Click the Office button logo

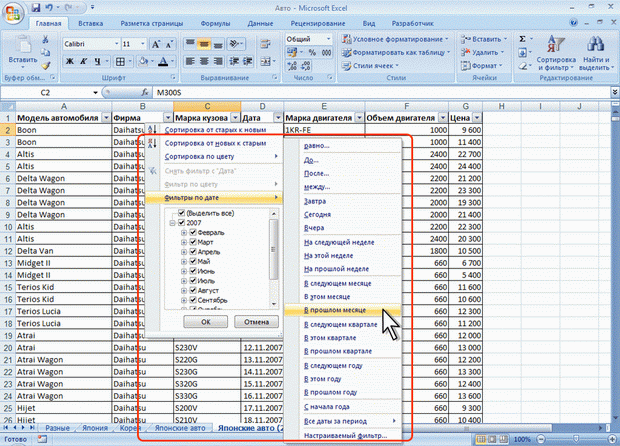tap(13, 13)
